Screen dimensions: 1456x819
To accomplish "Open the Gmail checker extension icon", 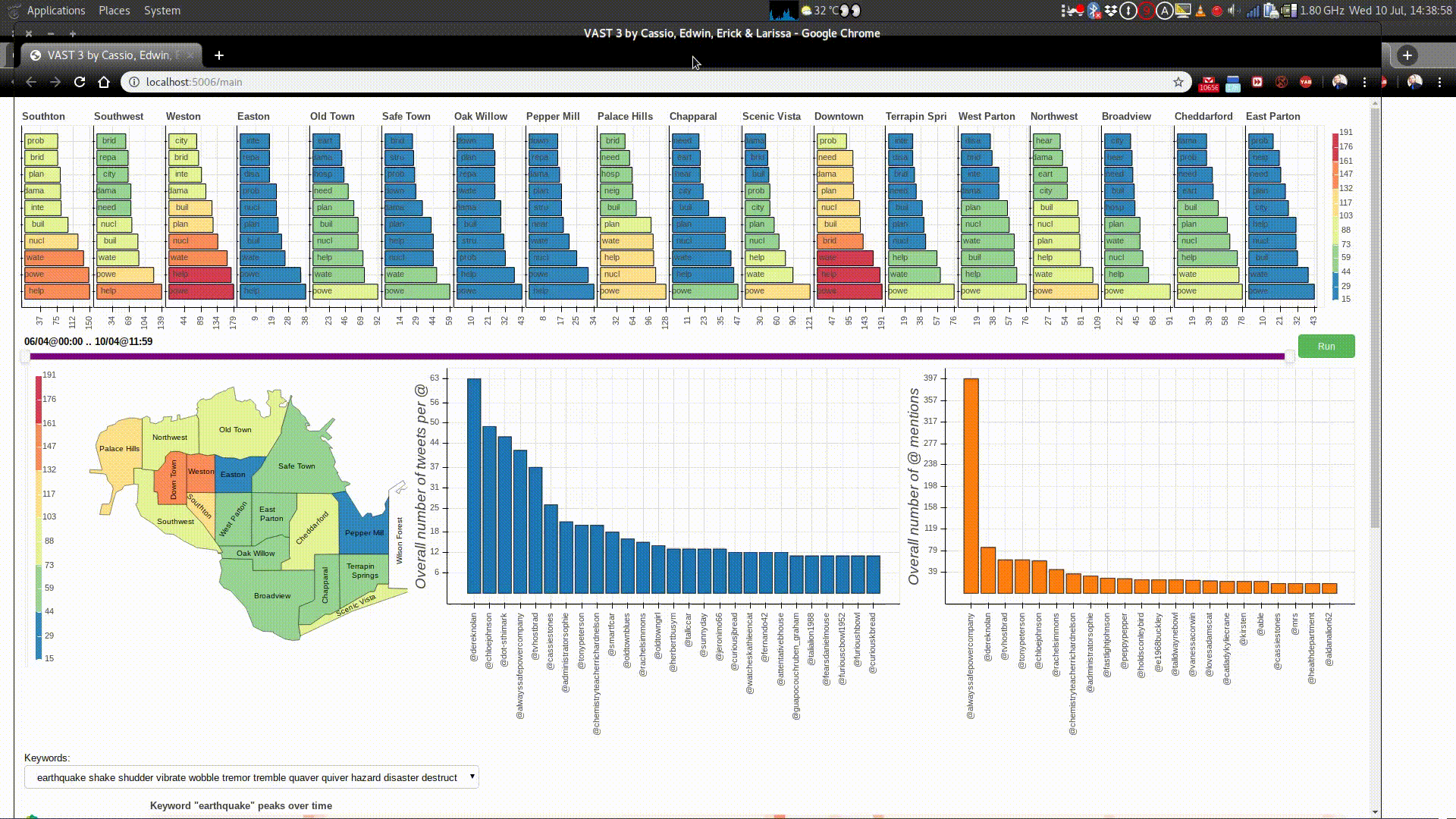I will coord(1208,82).
